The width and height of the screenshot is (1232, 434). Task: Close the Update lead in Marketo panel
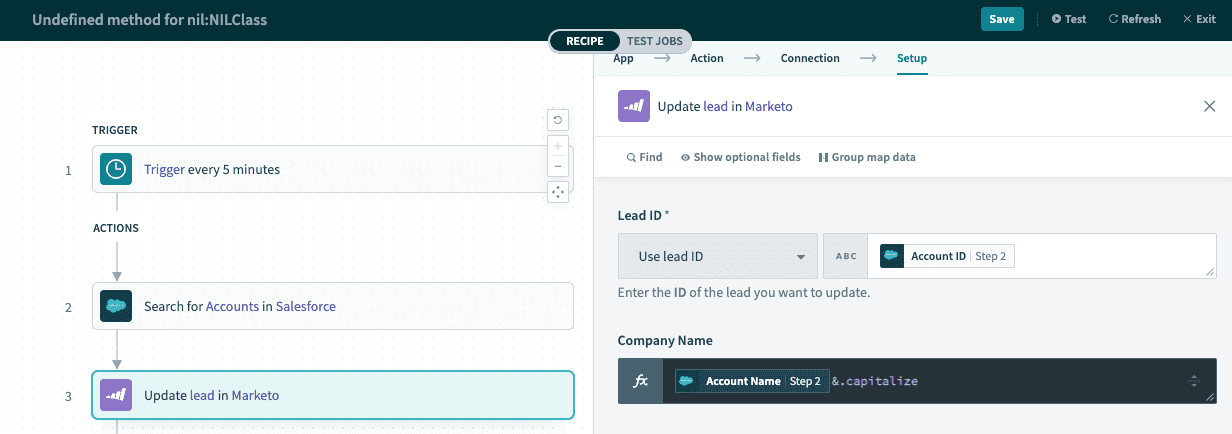click(1209, 106)
